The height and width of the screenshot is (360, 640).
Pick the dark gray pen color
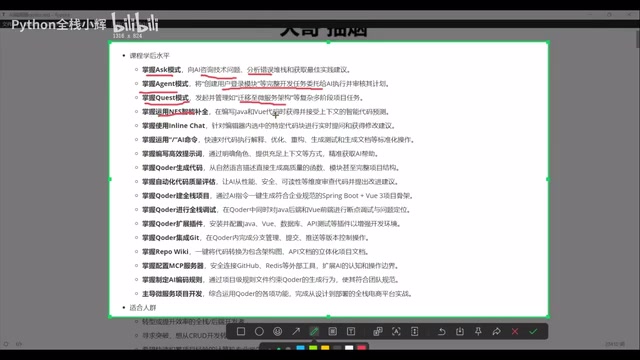point(337,348)
